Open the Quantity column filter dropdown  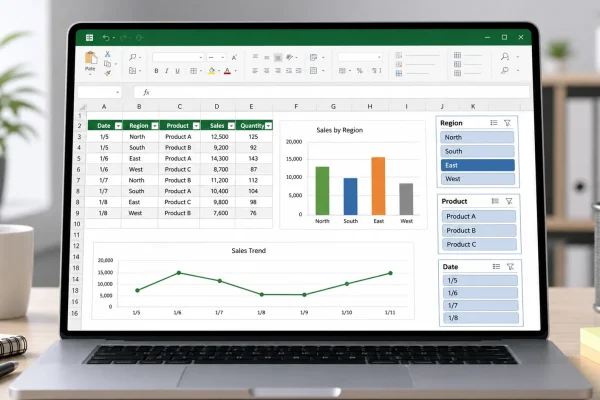tap(269, 126)
